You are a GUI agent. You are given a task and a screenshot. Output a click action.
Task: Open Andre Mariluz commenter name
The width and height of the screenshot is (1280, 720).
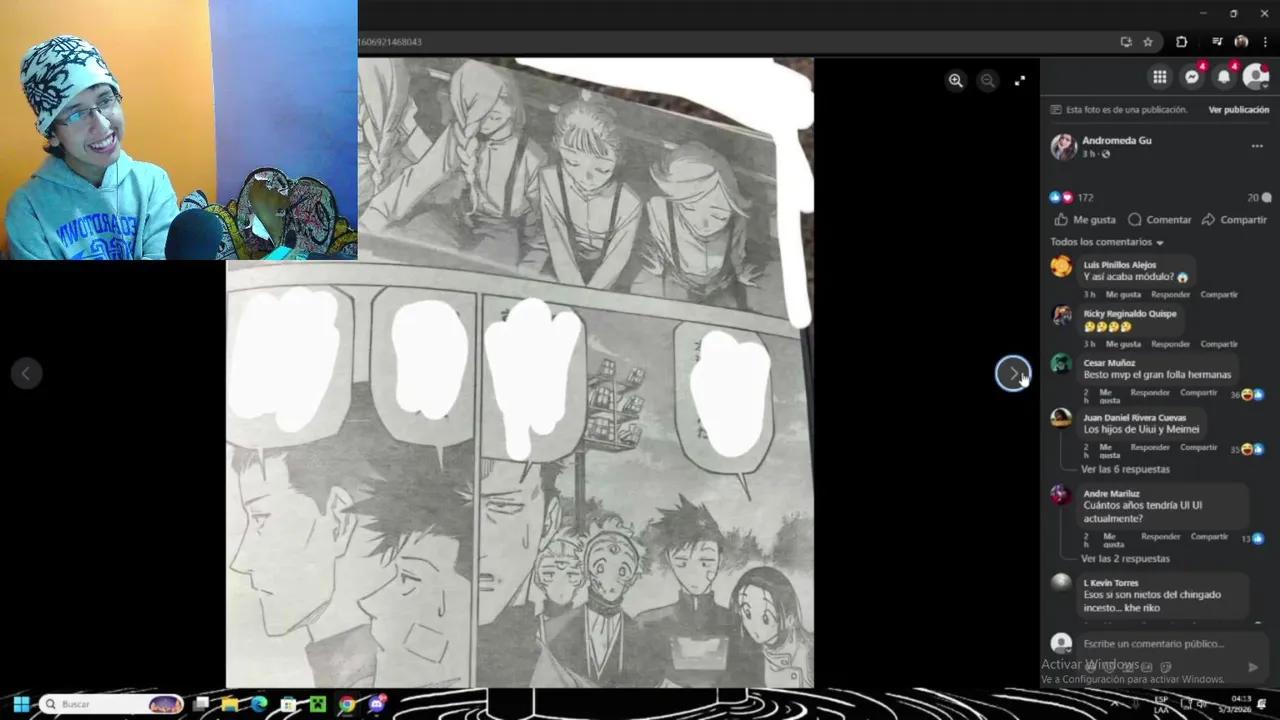point(1111,494)
